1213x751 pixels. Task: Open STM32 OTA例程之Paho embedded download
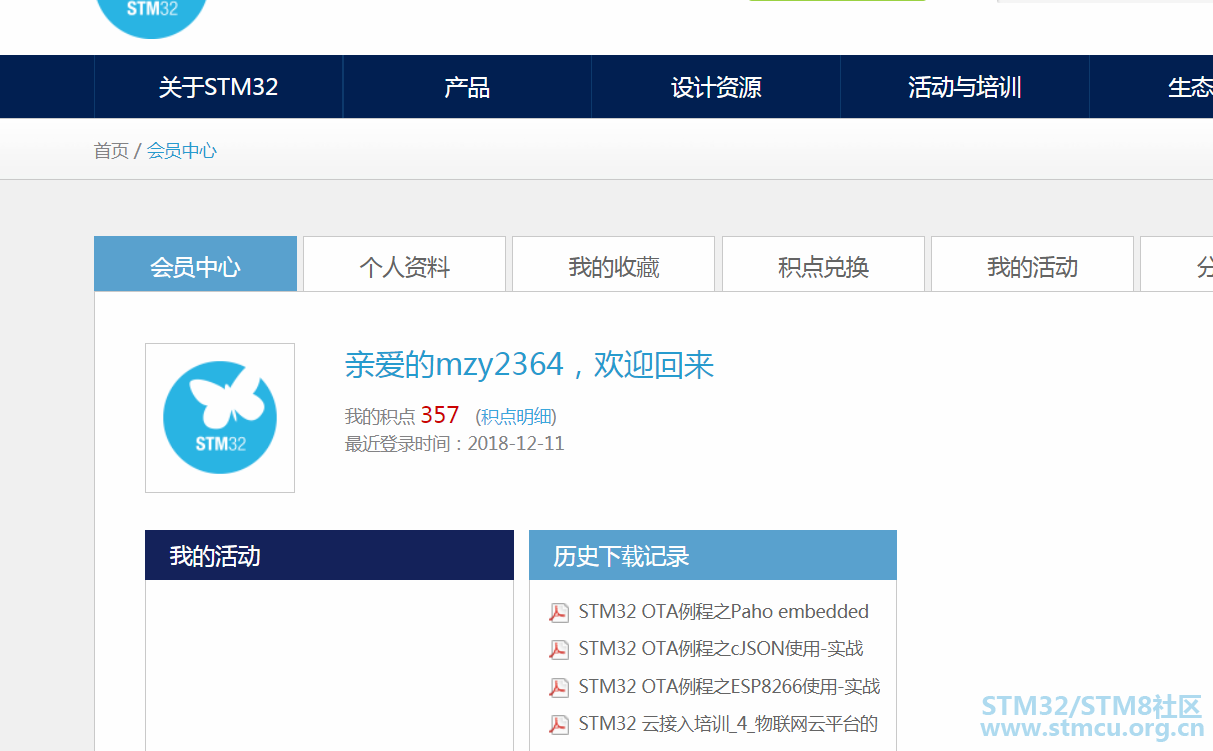pyautogui.click(x=724, y=612)
